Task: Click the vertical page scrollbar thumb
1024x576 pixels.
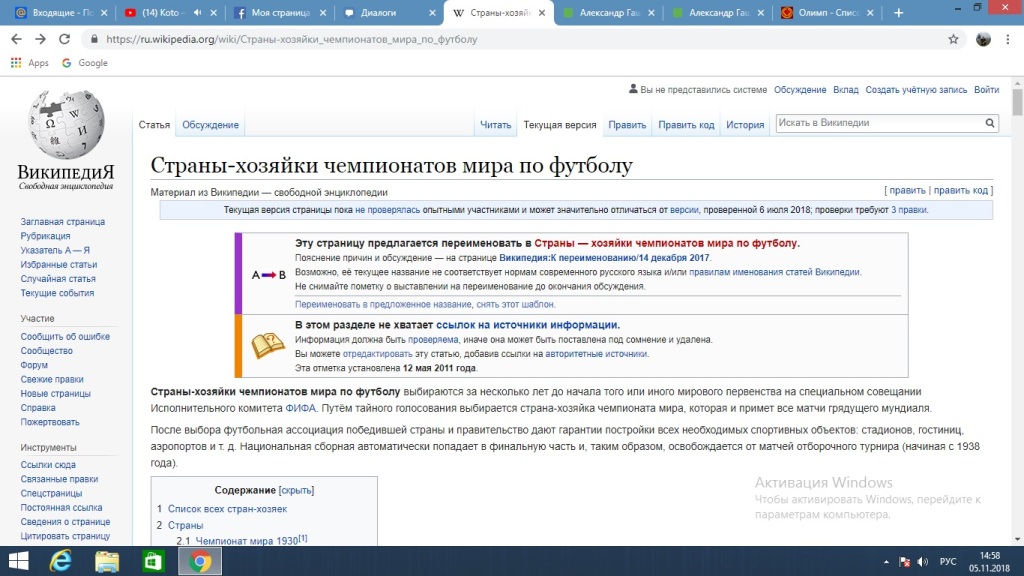Action: tap(1017, 103)
